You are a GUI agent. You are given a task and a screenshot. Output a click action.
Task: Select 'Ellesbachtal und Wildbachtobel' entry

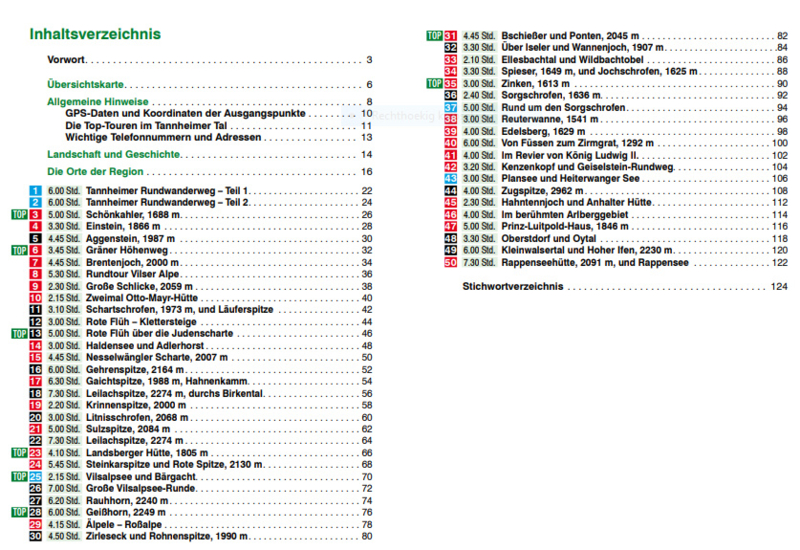pos(572,60)
